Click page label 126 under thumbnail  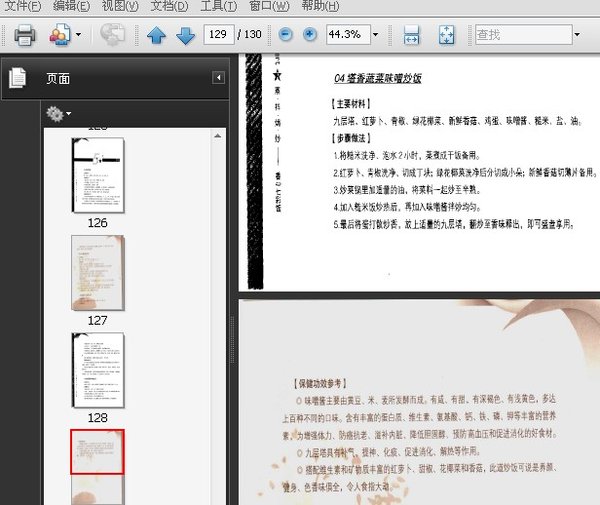point(98,223)
